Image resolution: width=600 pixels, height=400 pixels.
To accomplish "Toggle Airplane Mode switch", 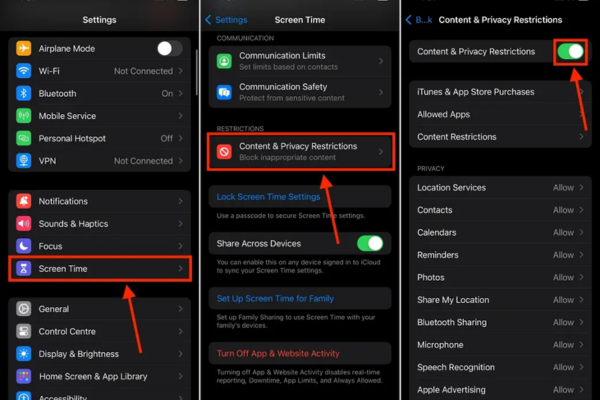I will 170,49.
